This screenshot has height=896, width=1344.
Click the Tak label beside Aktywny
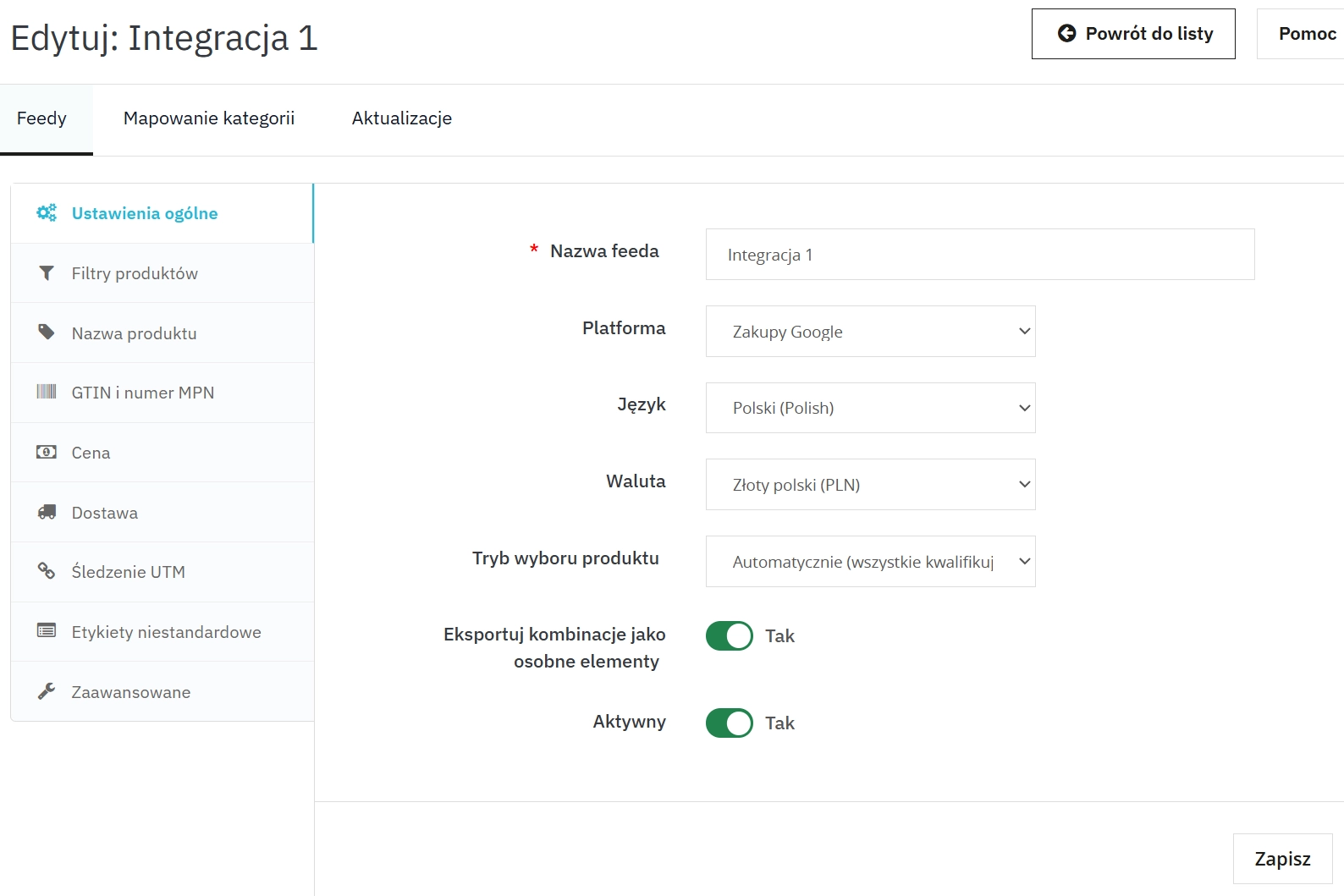779,723
